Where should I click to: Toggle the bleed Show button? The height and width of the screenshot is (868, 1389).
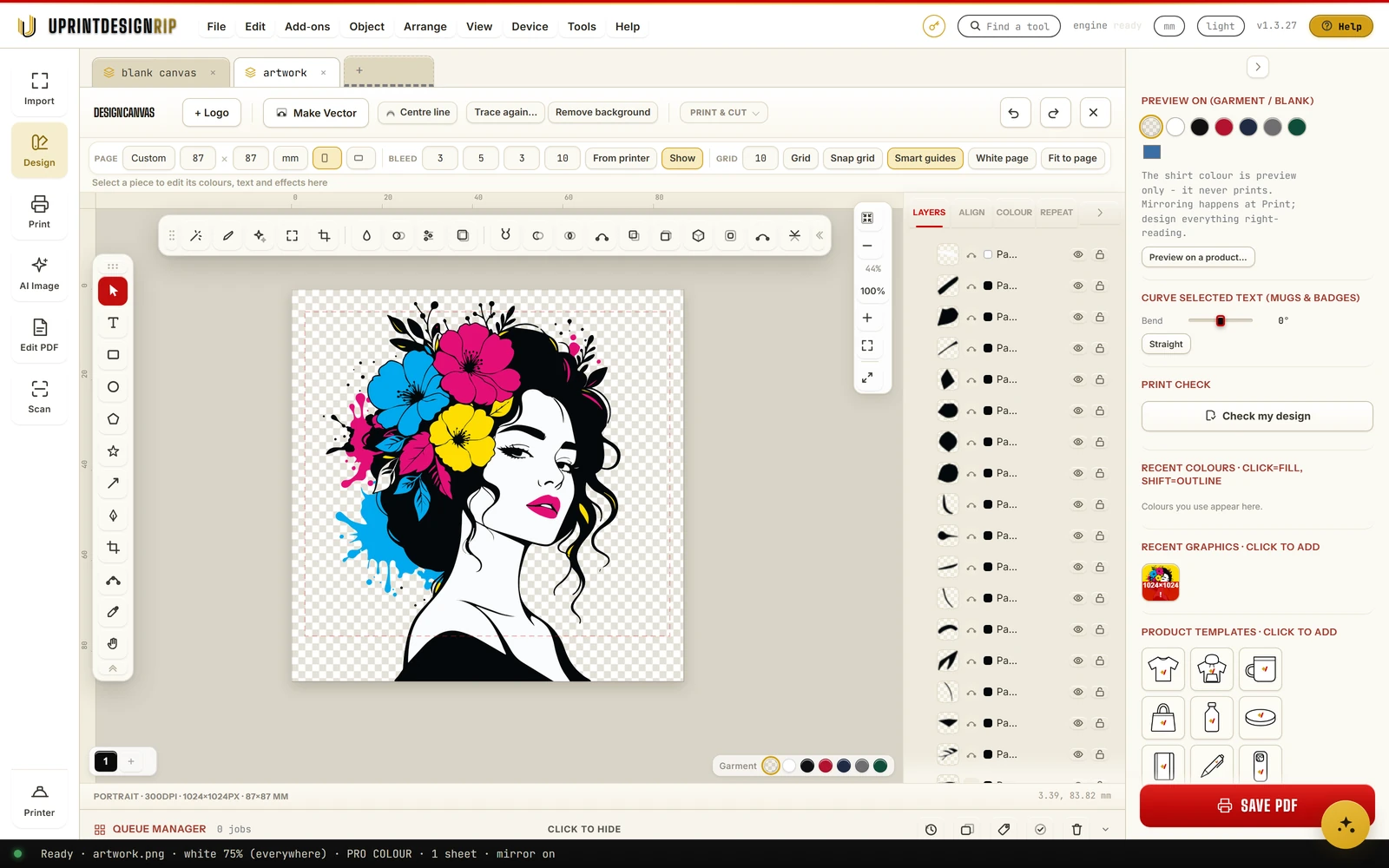click(682, 158)
